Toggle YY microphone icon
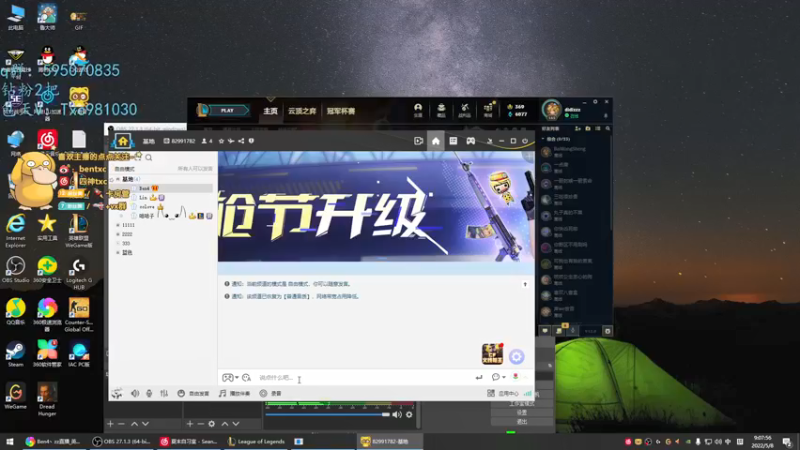 (149, 393)
